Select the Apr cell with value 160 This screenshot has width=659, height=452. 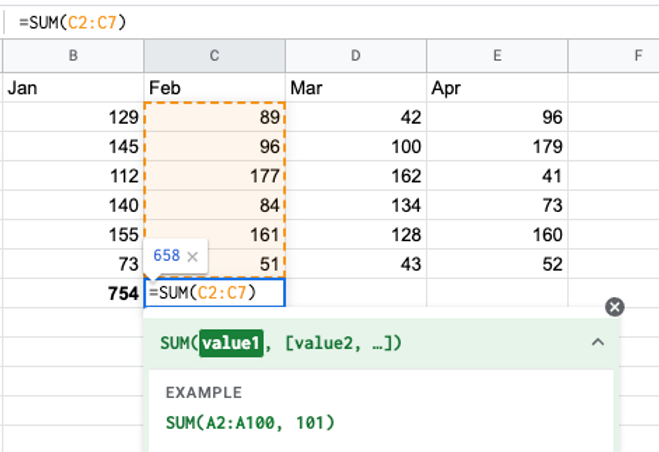tap(497, 235)
